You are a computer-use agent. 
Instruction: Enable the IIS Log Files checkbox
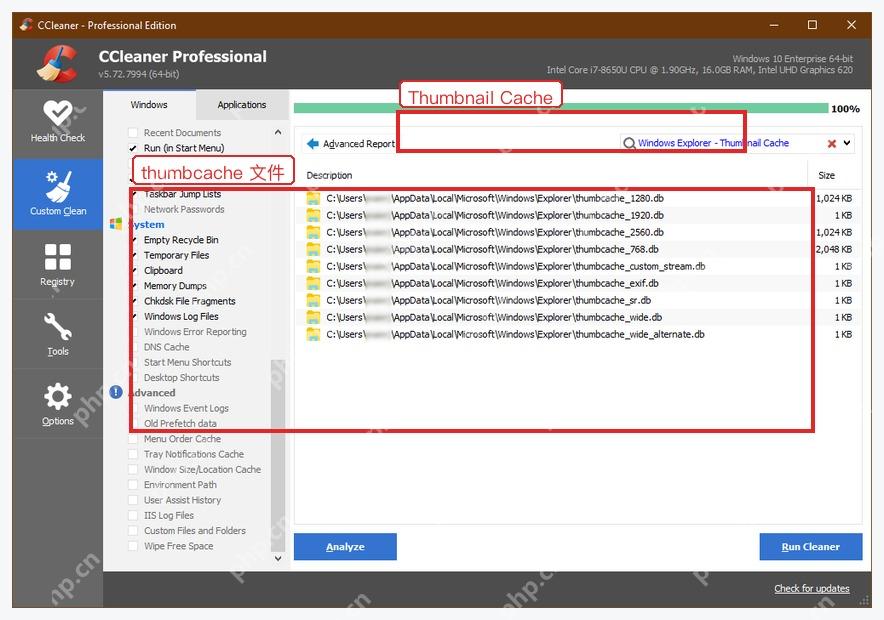pos(133,515)
